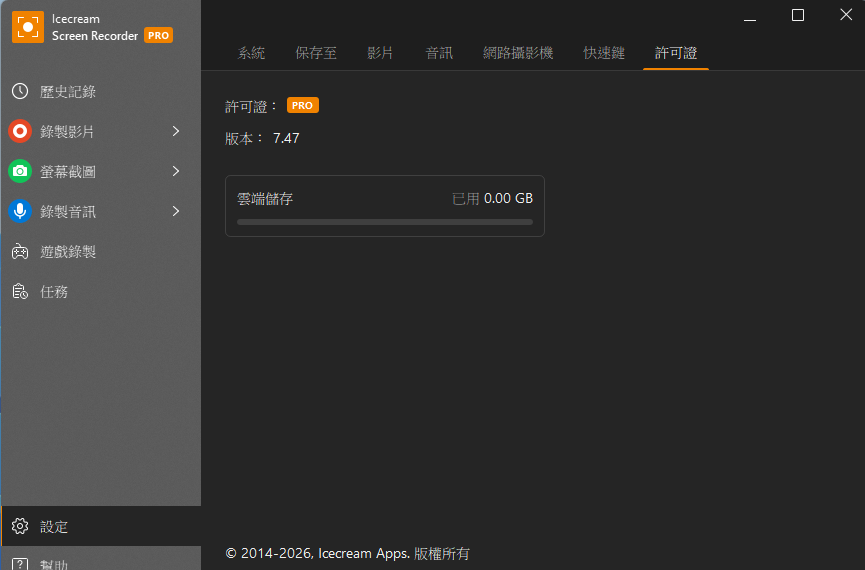Close the Icecream Screen Recorder window
Viewport: 865px width, 570px height.
(846, 15)
